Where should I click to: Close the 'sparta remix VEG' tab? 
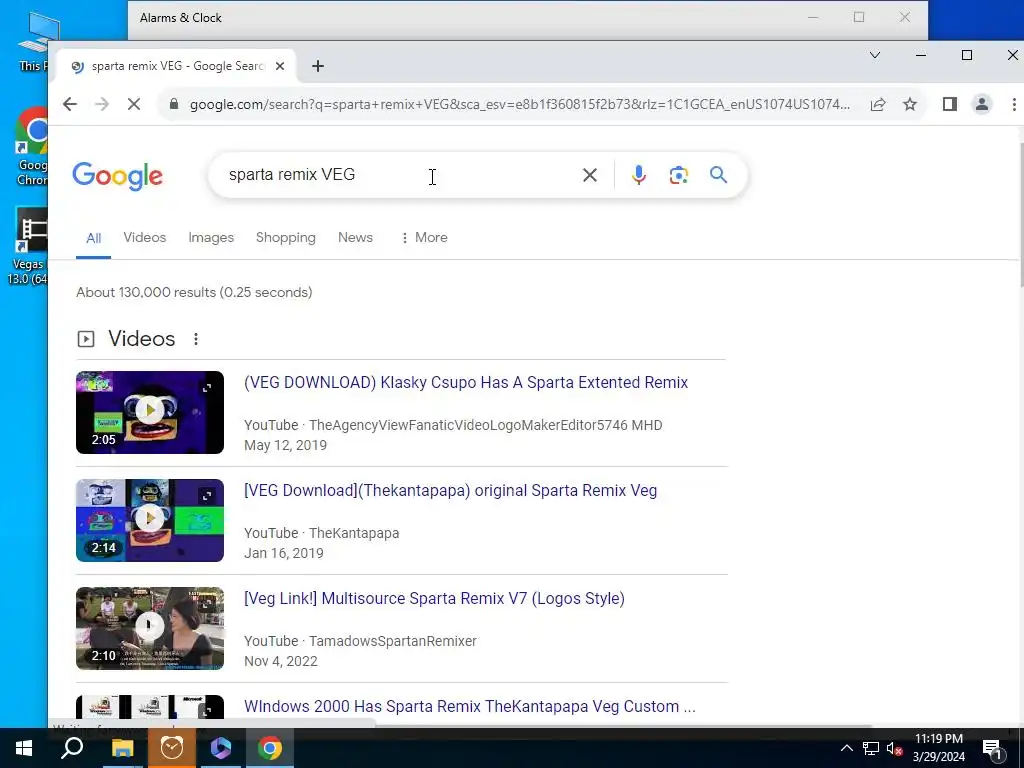click(280, 66)
